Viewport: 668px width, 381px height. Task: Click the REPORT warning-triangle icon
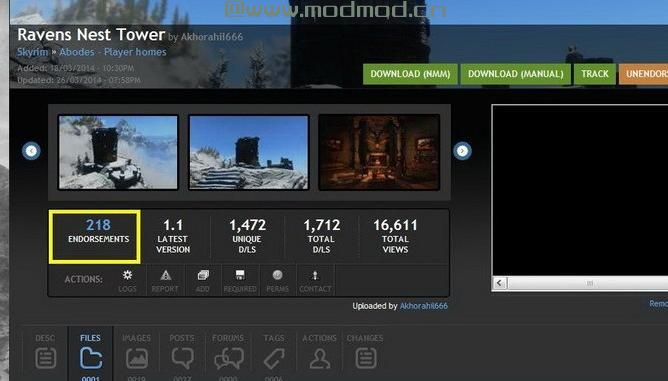(x=165, y=281)
